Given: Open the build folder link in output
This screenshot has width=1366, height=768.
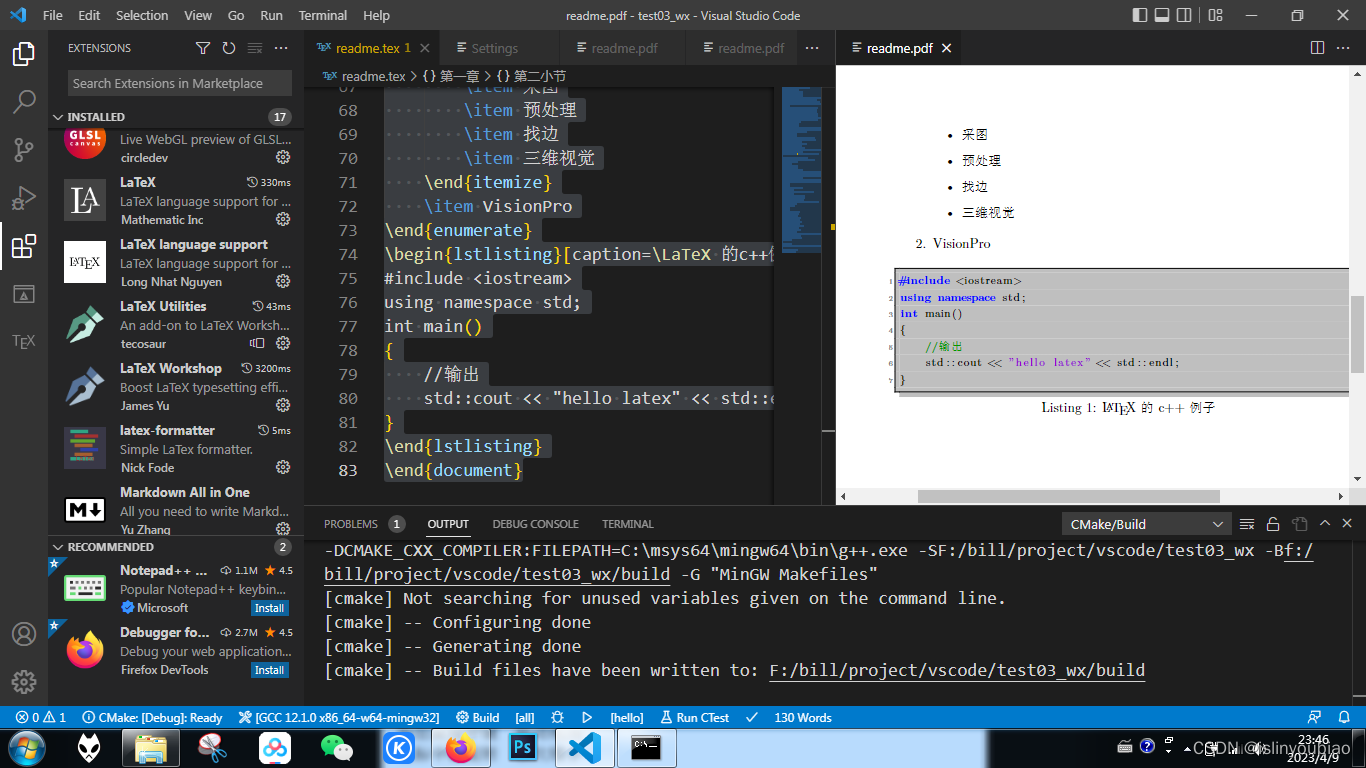Looking at the screenshot, I should pyautogui.click(x=955, y=670).
